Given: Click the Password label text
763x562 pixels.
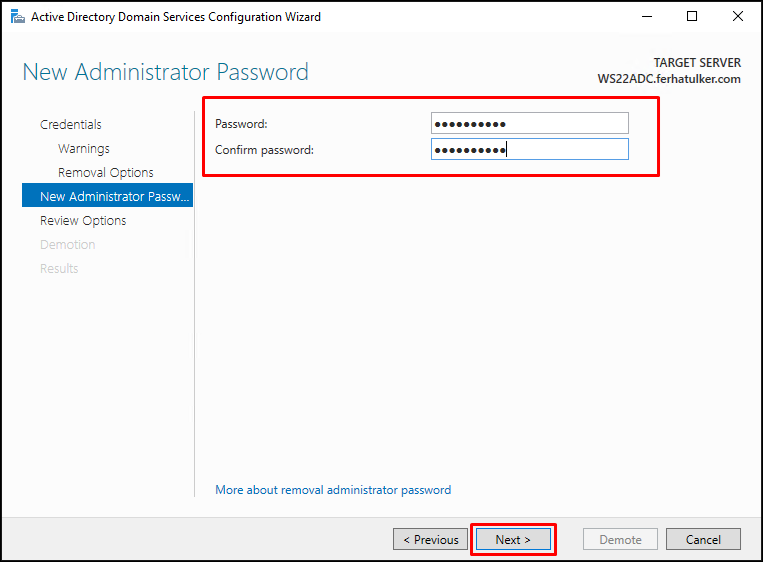Looking at the screenshot, I should [241, 124].
